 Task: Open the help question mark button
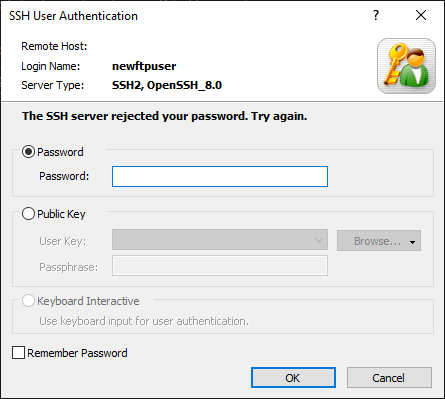(376, 15)
